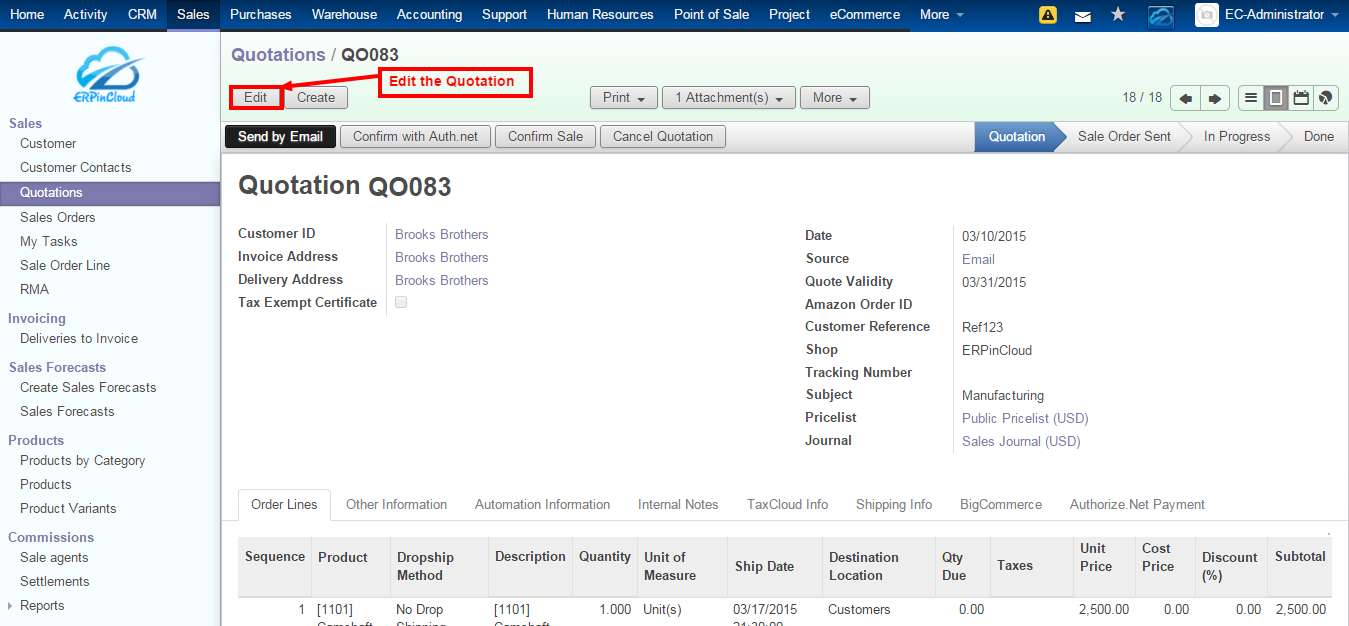Open My Tasks in sidebar
The image size is (1349, 626).
48,242
